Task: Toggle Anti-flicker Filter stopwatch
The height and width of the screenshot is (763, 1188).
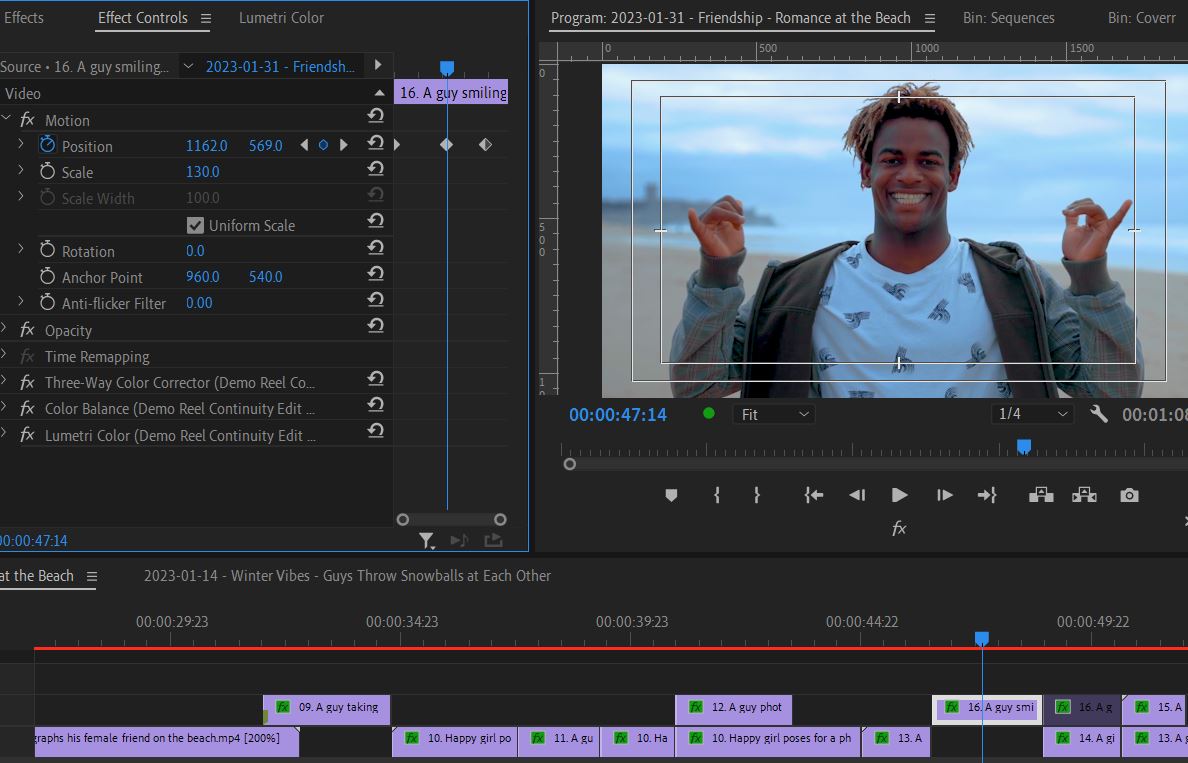Action: point(48,302)
